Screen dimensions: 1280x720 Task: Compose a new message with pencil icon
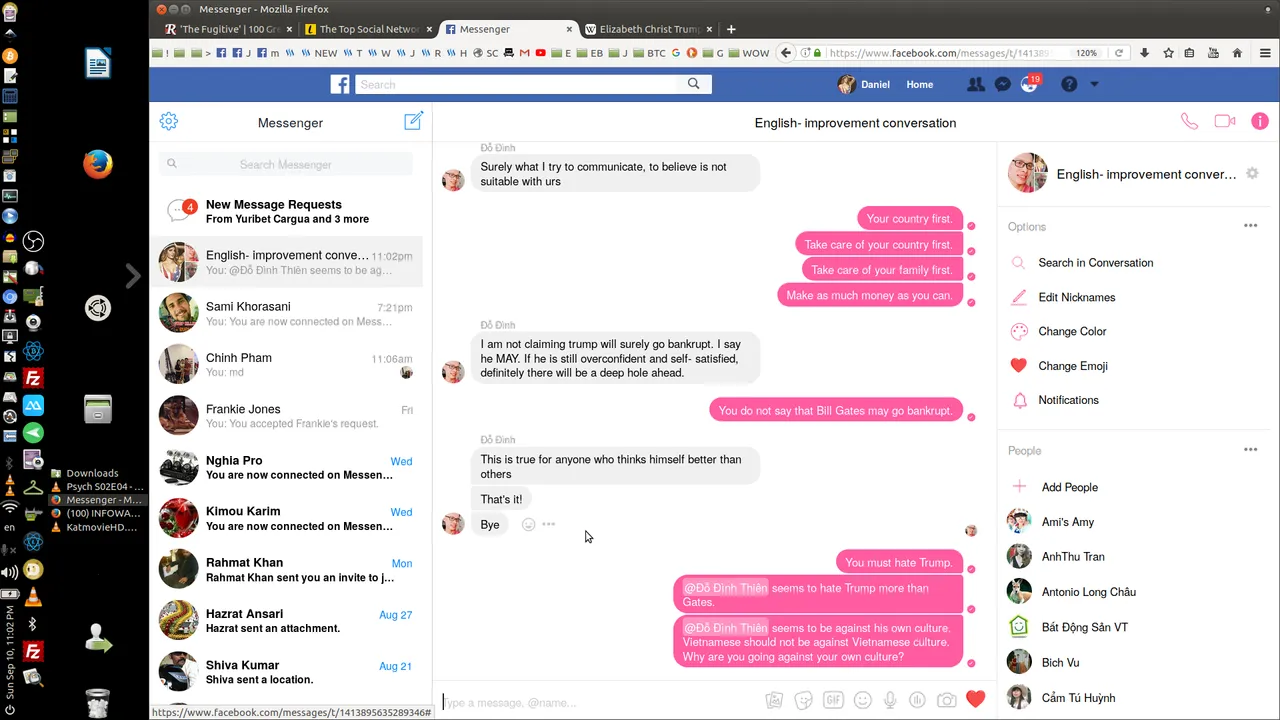(413, 121)
